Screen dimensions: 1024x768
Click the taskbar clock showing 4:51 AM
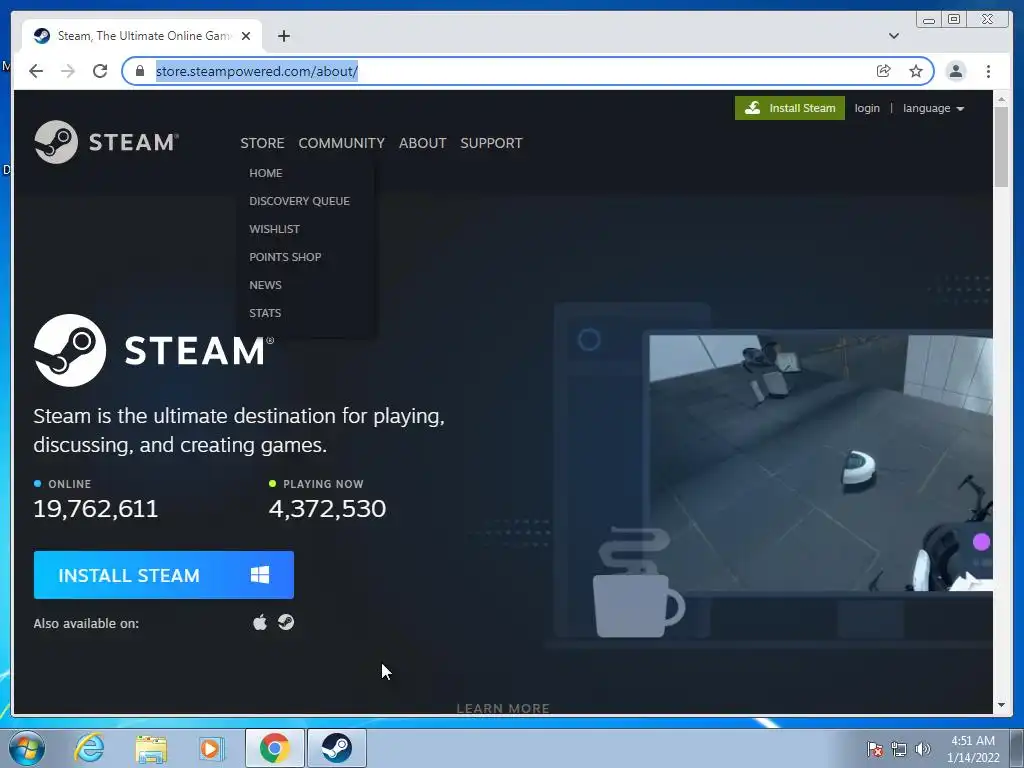point(973,749)
